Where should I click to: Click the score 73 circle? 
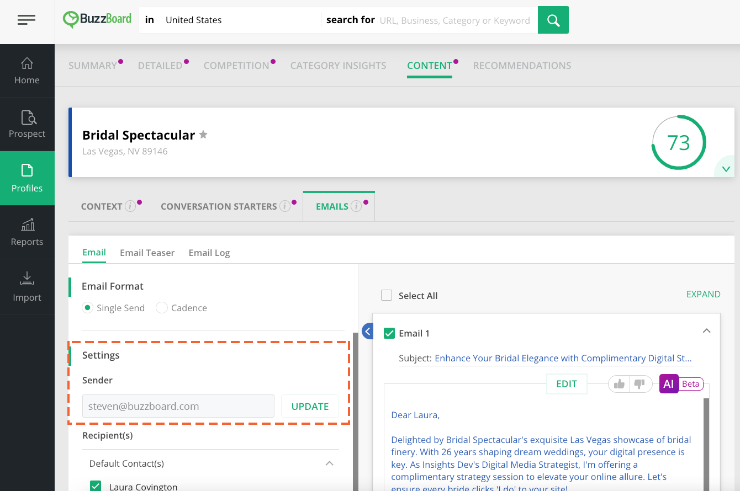[679, 142]
